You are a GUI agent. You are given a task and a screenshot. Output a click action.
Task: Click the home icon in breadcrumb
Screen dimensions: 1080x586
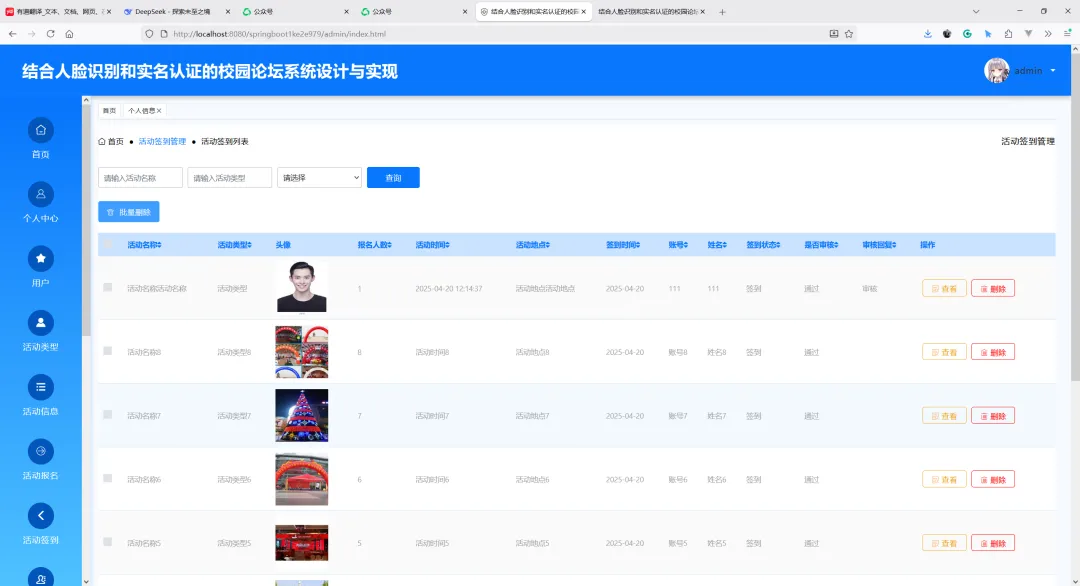coord(102,141)
